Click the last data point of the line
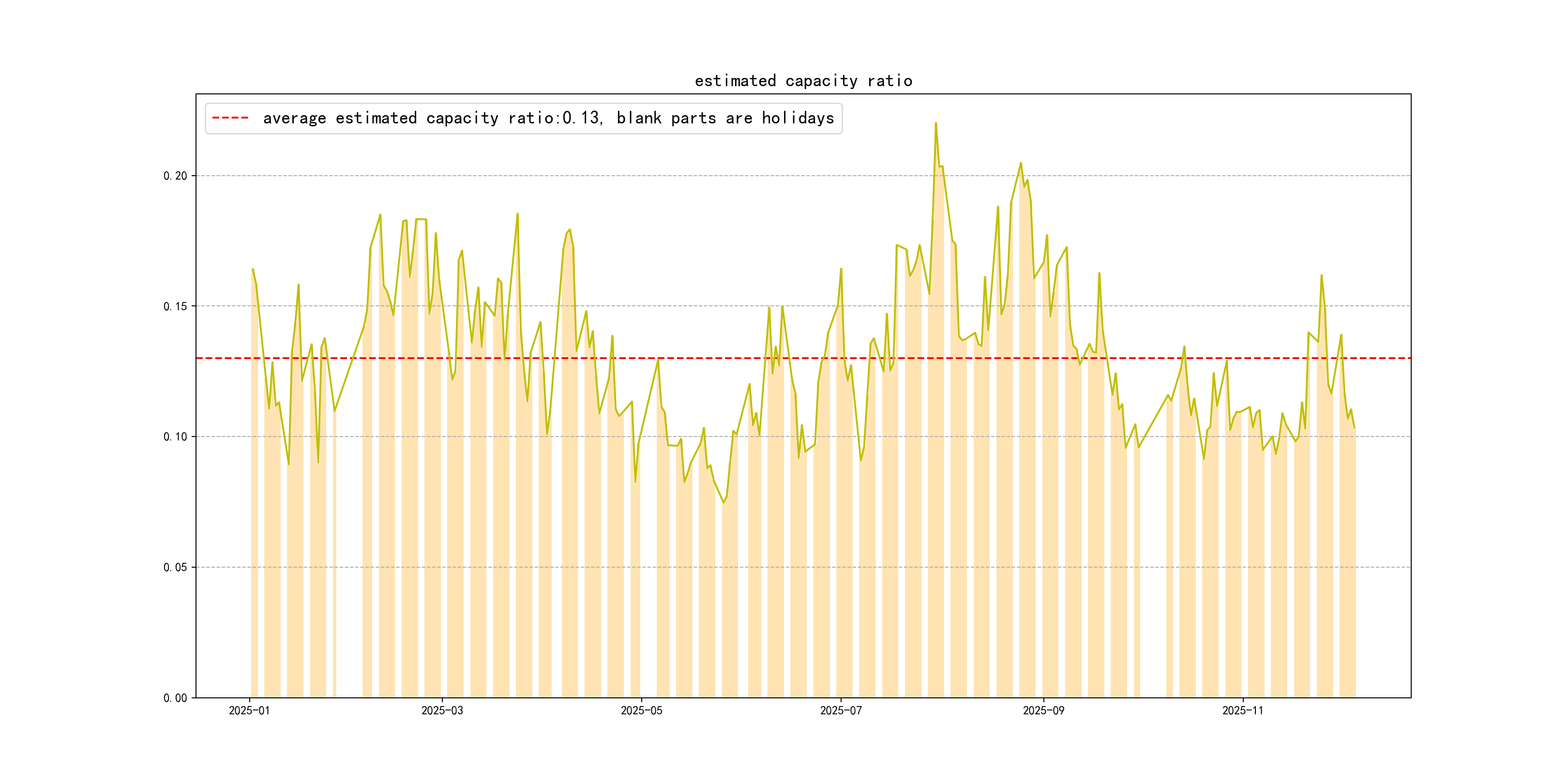This screenshot has width=1568, height=784. 1355,427
